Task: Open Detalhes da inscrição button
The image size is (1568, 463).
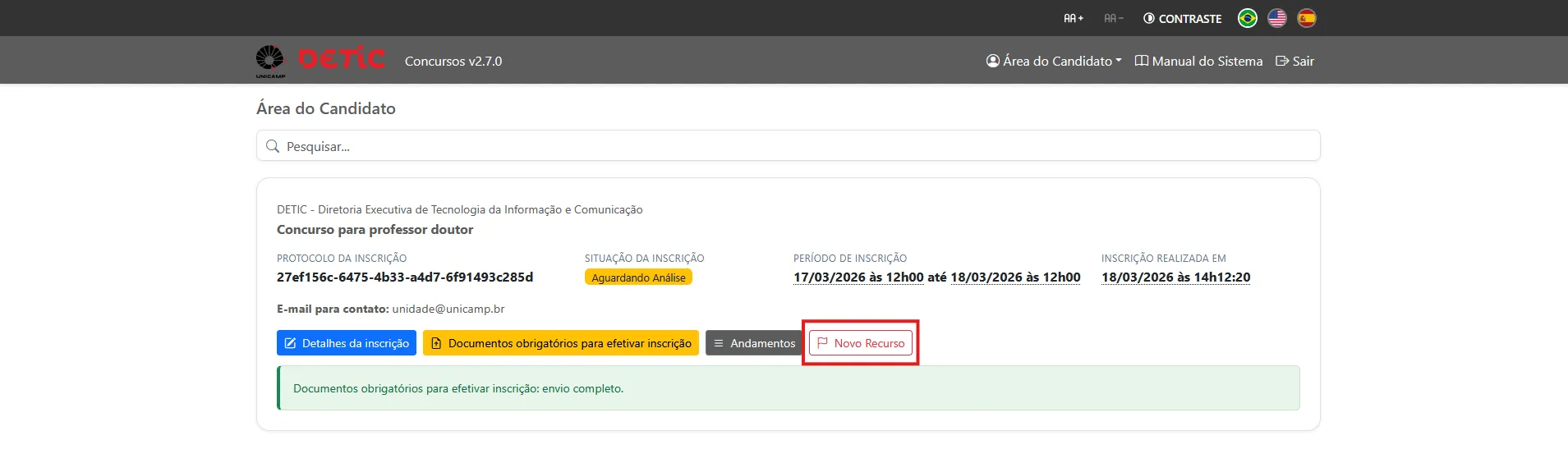Action: pos(347,343)
